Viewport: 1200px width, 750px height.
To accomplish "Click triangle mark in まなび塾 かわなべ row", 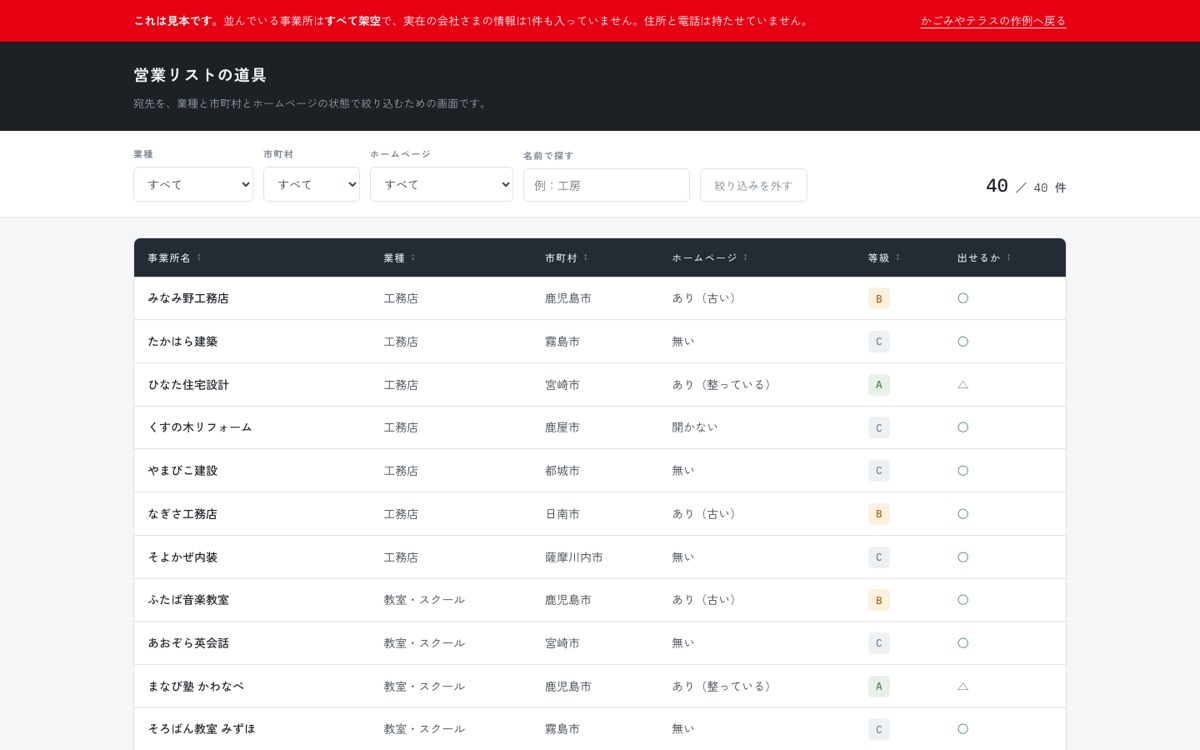I will 963,686.
